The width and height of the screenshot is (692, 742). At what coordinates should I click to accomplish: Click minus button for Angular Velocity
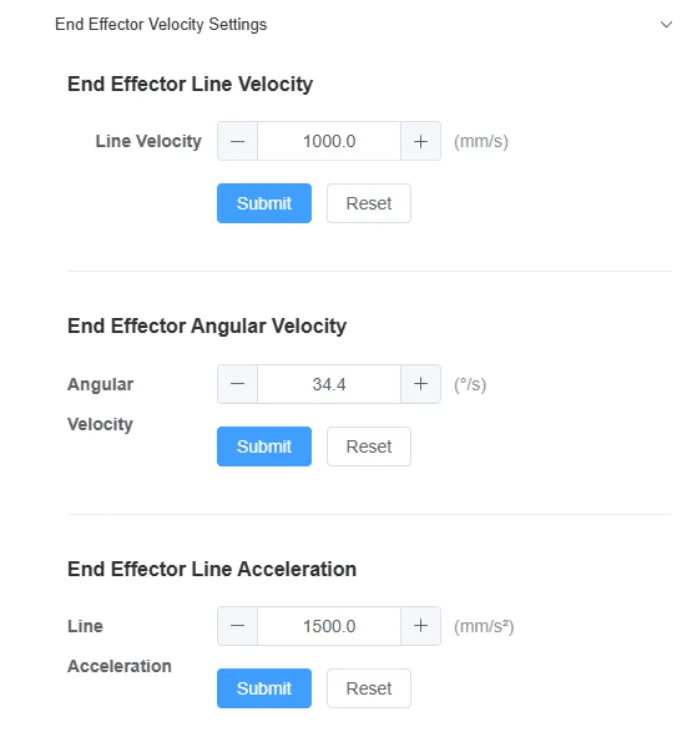click(x=237, y=384)
